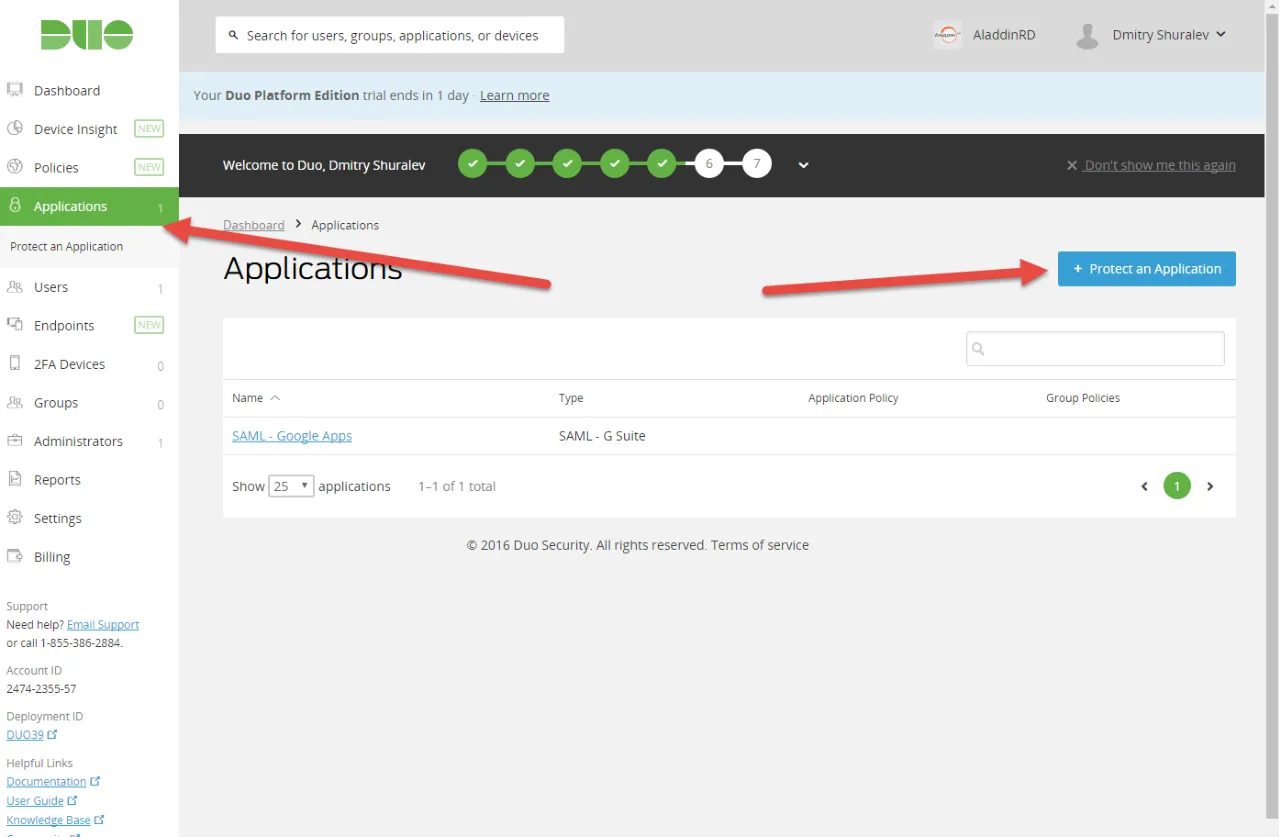Screen dimensions: 1281x837
Task: Select setup step 7 circle
Action: tap(757, 163)
